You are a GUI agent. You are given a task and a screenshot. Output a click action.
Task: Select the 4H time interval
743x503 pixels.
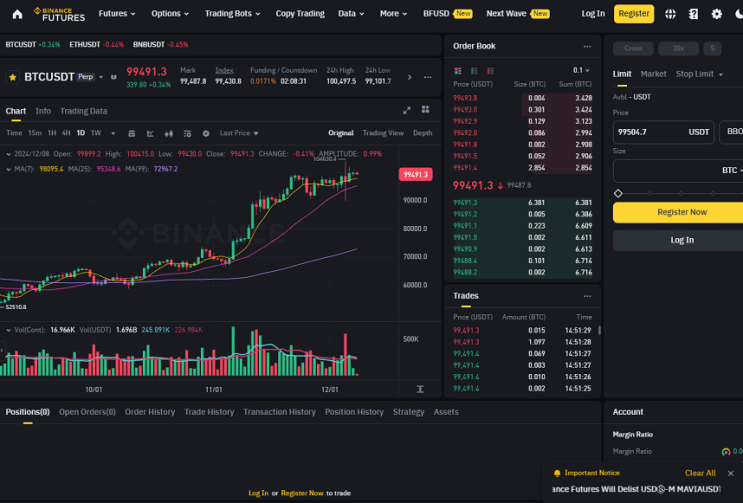tap(66, 133)
